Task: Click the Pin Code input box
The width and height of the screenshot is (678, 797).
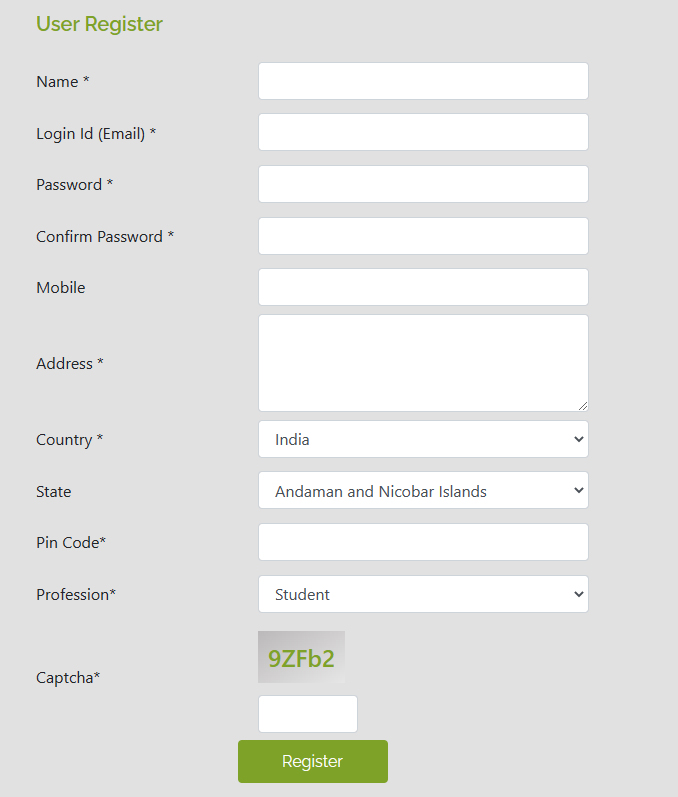Action: [x=423, y=542]
